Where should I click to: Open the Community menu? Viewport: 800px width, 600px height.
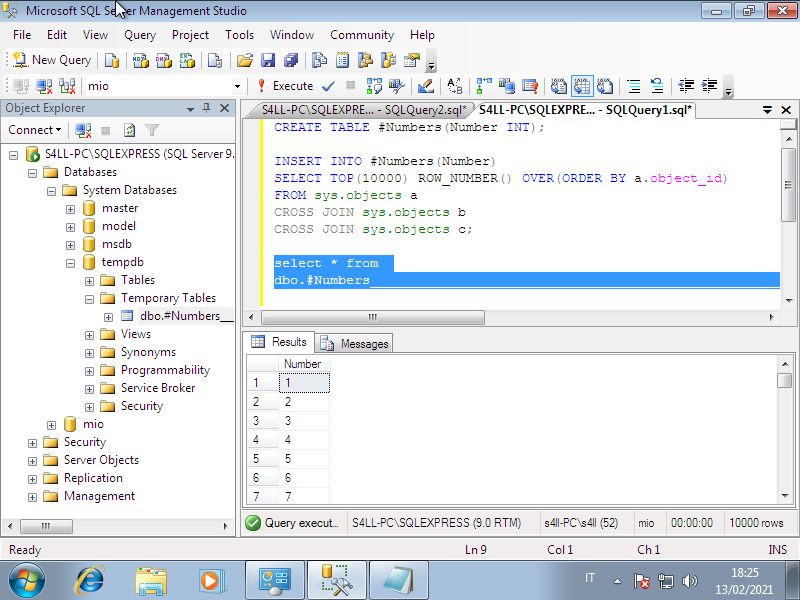pos(362,35)
